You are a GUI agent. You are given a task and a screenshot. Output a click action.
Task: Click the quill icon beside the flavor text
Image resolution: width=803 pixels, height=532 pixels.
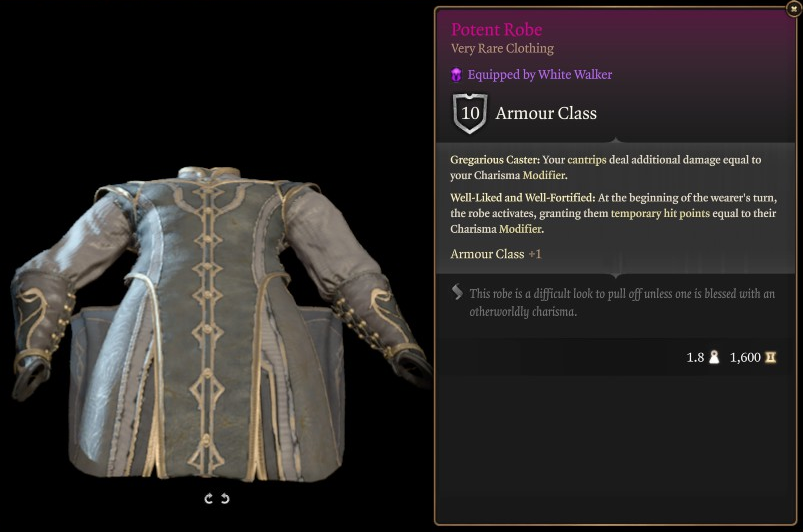point(457,292)
